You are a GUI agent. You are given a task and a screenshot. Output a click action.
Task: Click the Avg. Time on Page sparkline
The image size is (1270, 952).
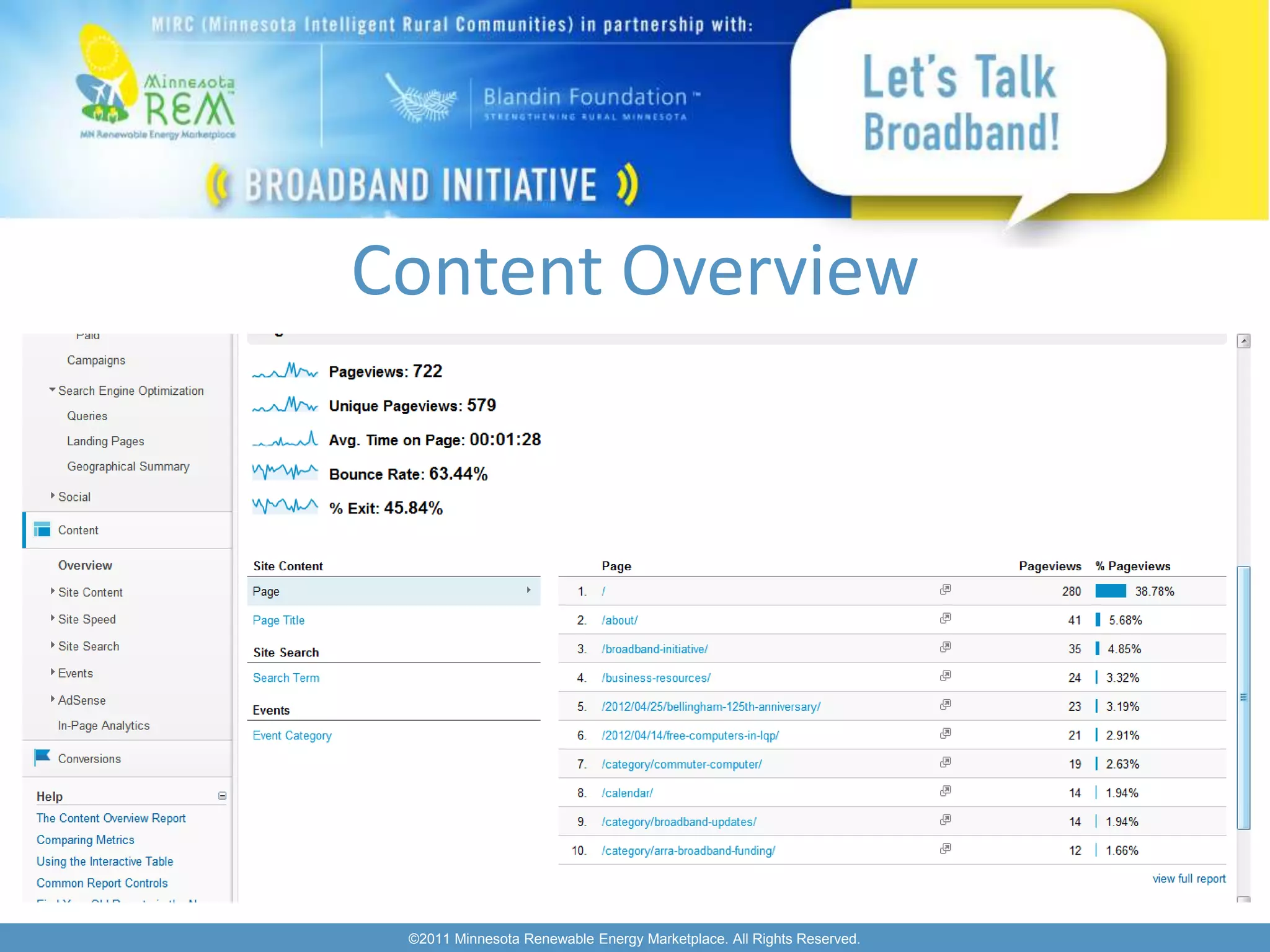[285, 439]
